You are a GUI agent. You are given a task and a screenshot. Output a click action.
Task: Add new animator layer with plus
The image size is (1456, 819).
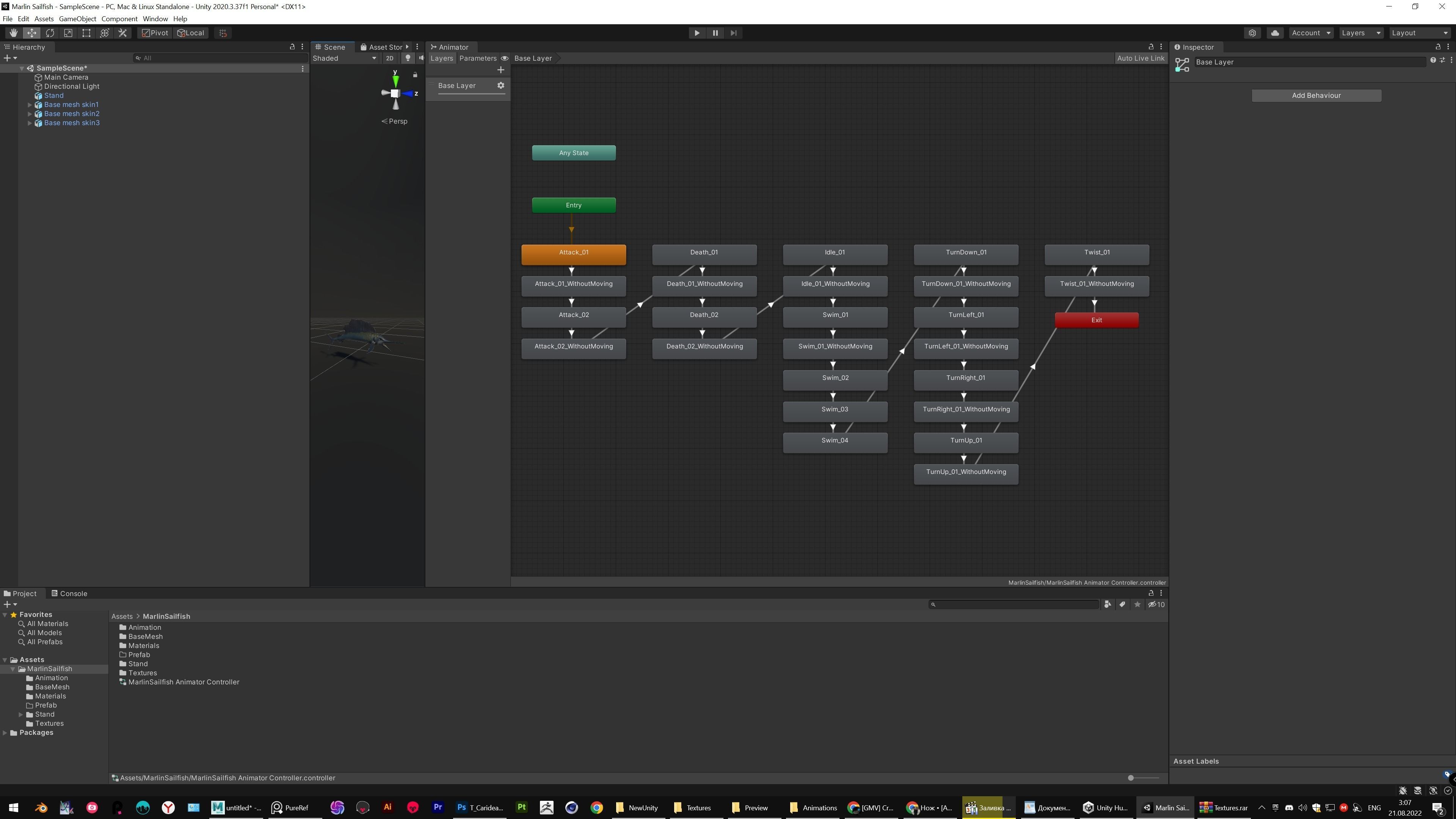[500, 70]
